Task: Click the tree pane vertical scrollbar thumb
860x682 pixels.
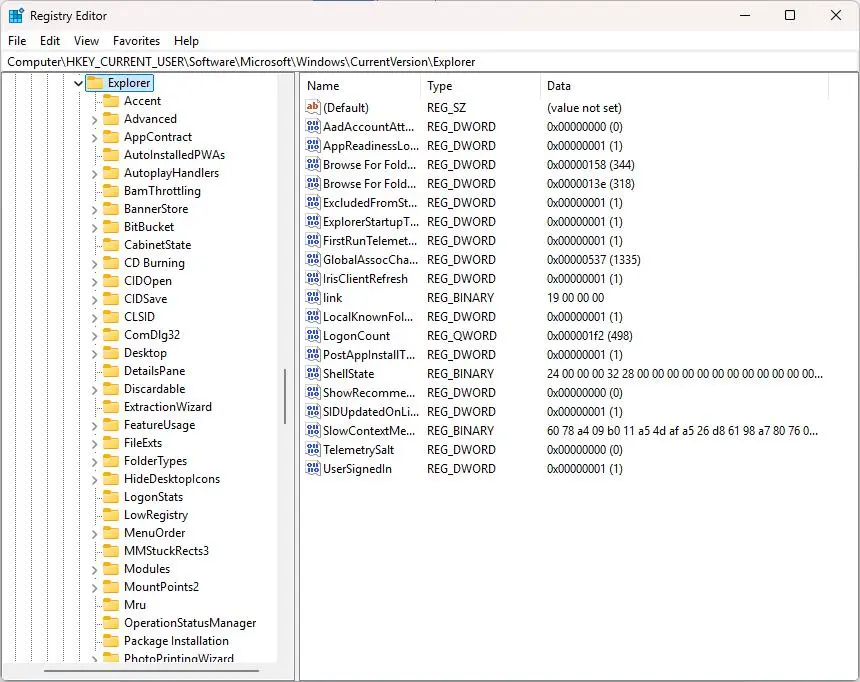Action: pos(285,396)
